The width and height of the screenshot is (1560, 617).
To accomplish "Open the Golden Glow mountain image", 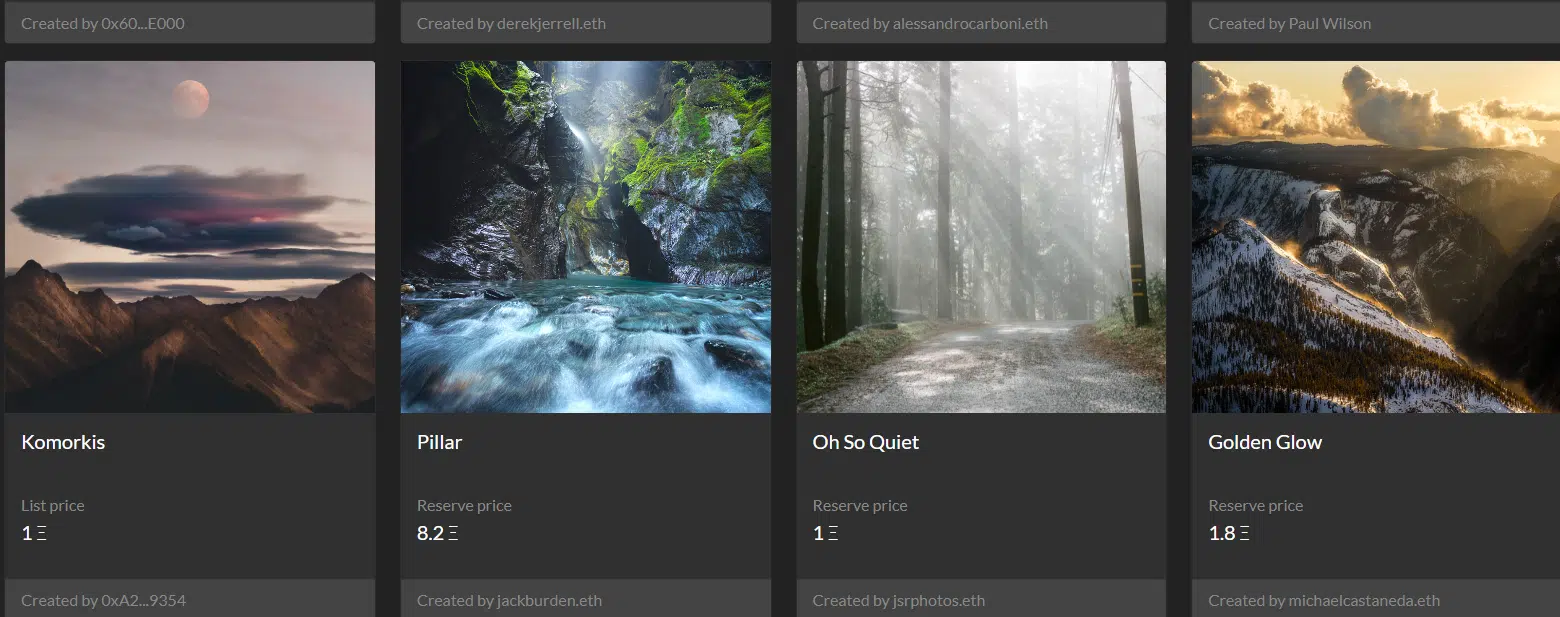I will point(1376,237).
